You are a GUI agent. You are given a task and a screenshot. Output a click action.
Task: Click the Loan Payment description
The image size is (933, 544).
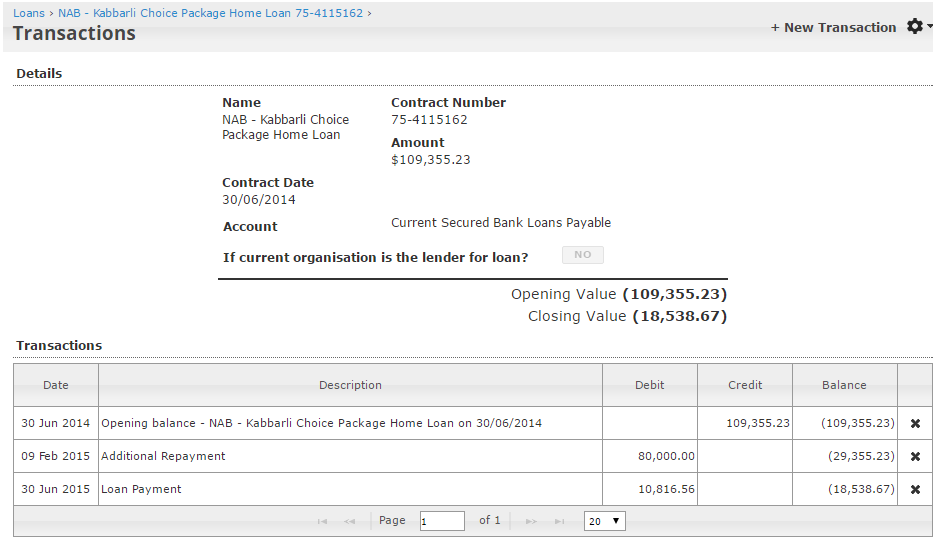(141, 489)
